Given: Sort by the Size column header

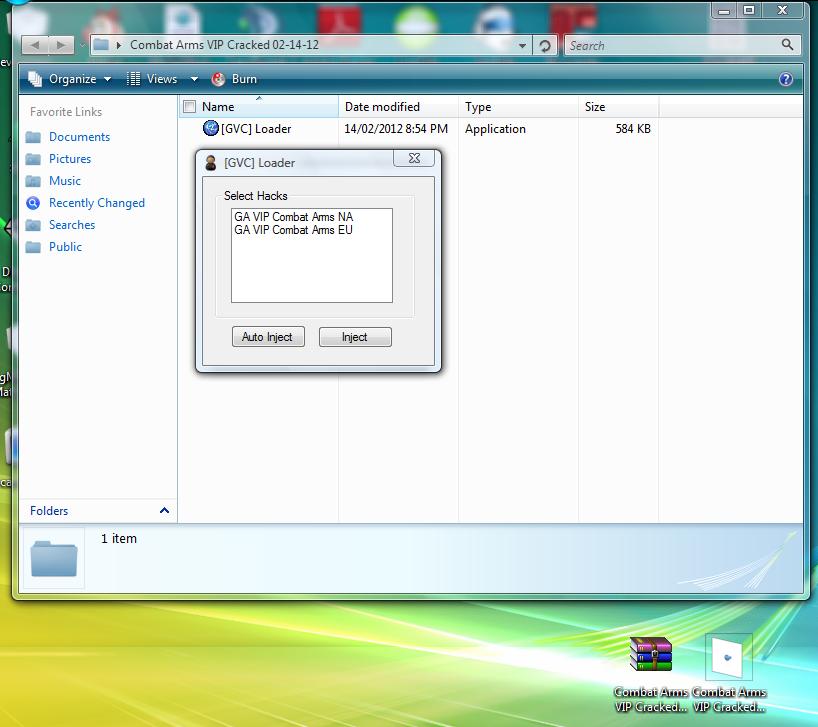Looking at the screenshot, I should 618,106.
